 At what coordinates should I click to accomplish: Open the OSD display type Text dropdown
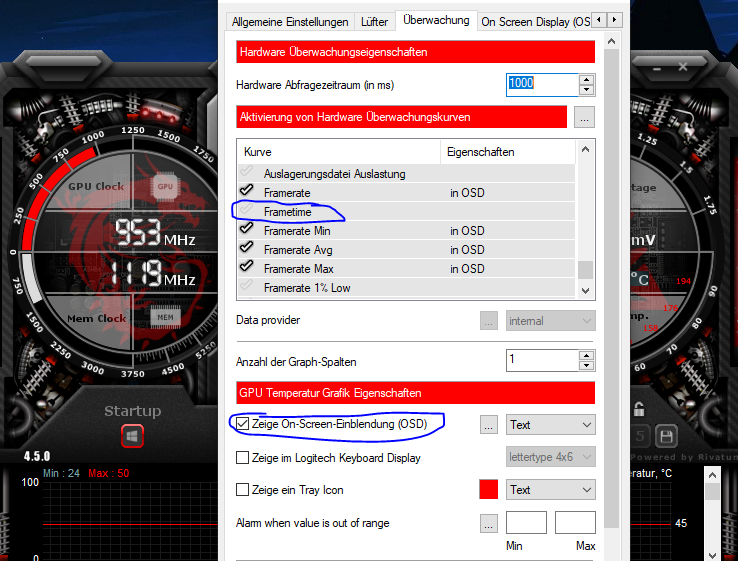(551, 425)
